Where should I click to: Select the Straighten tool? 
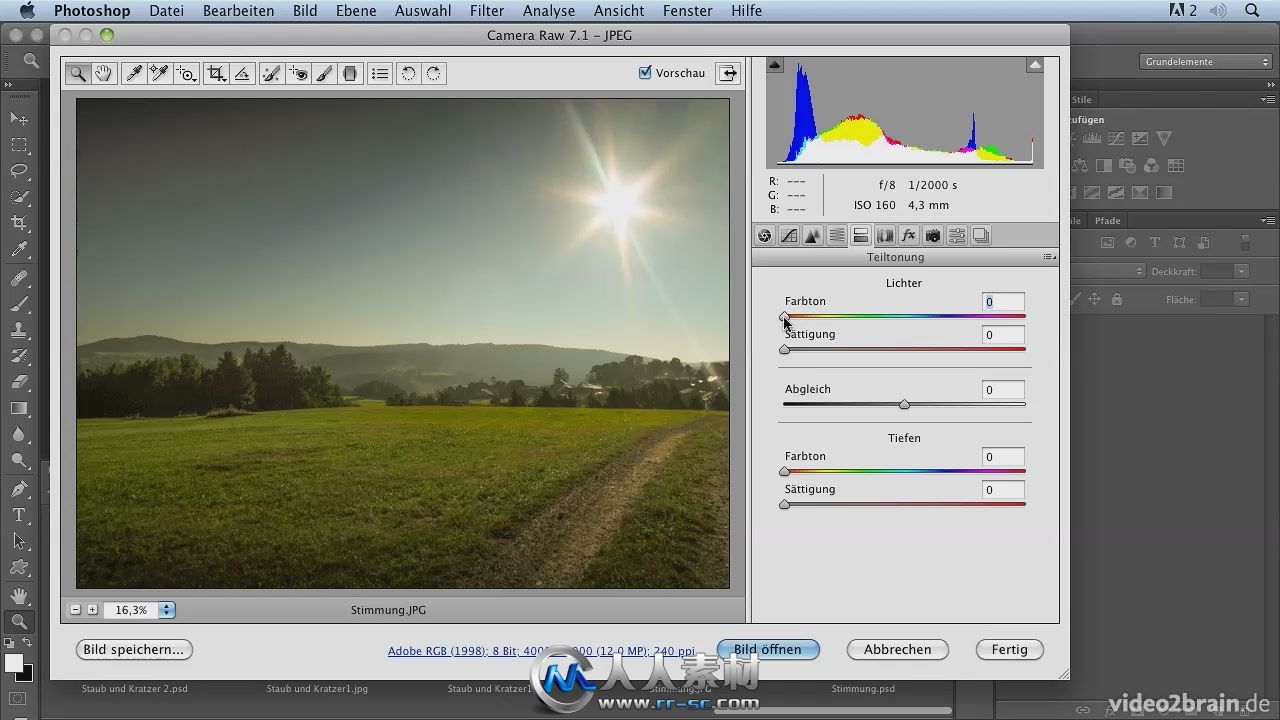[x=242, y=73]
